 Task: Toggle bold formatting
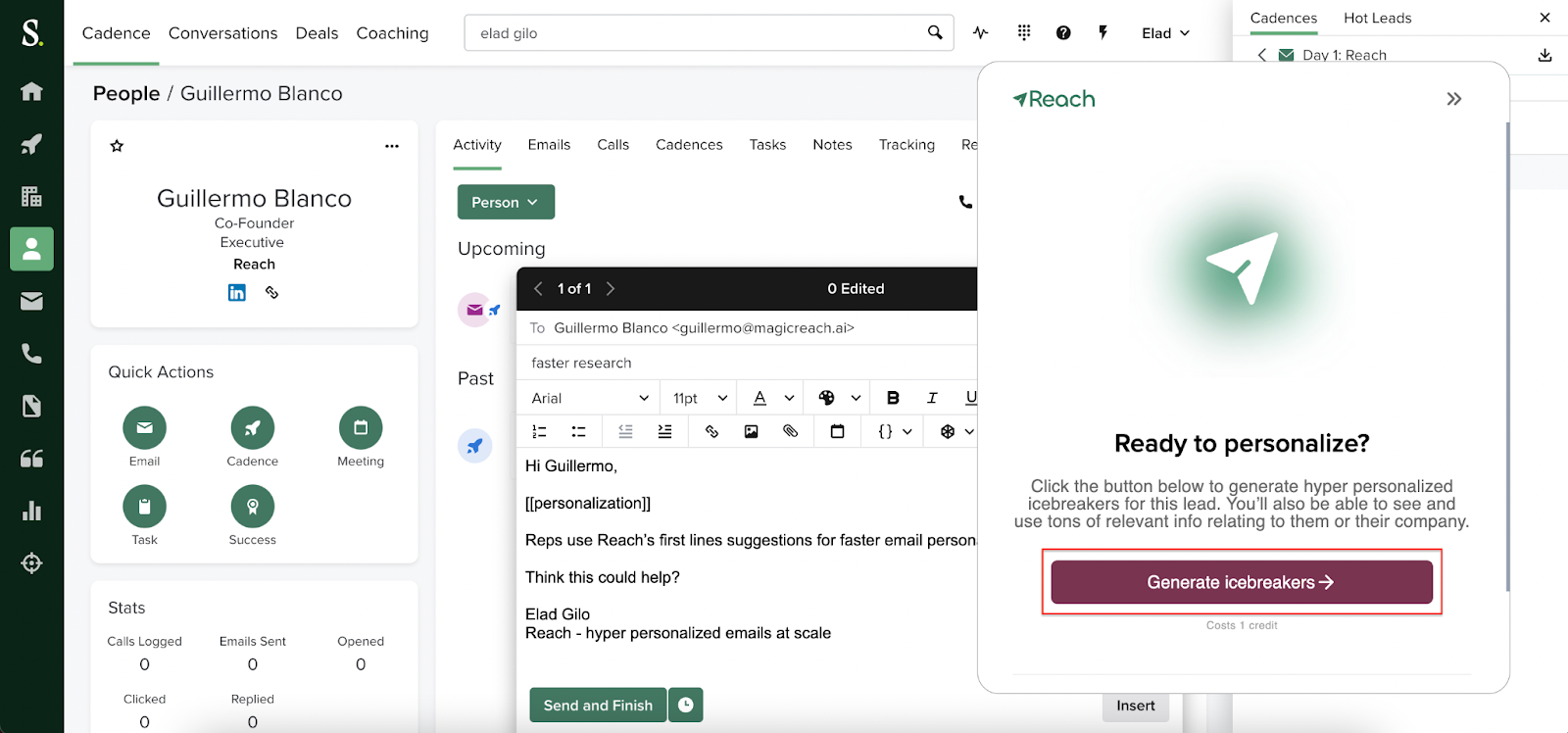(893, 398)
